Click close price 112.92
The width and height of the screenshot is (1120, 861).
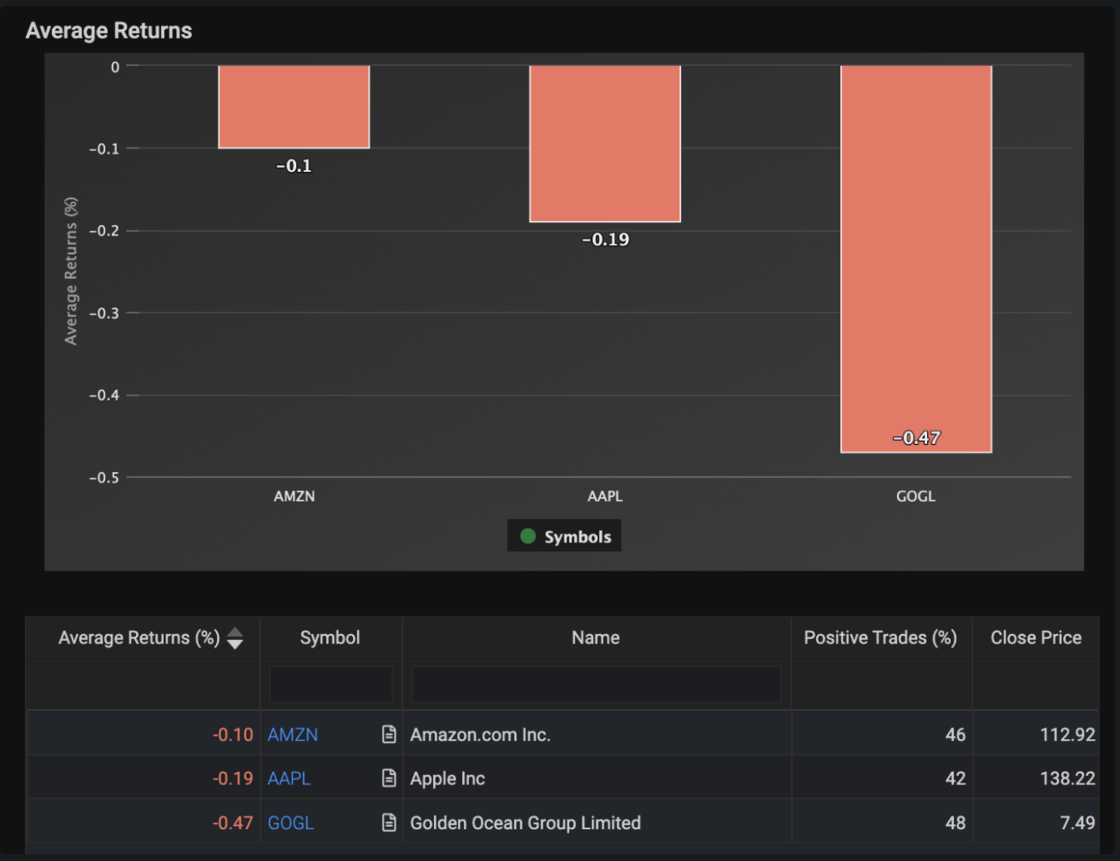(x=1067, y=735)
